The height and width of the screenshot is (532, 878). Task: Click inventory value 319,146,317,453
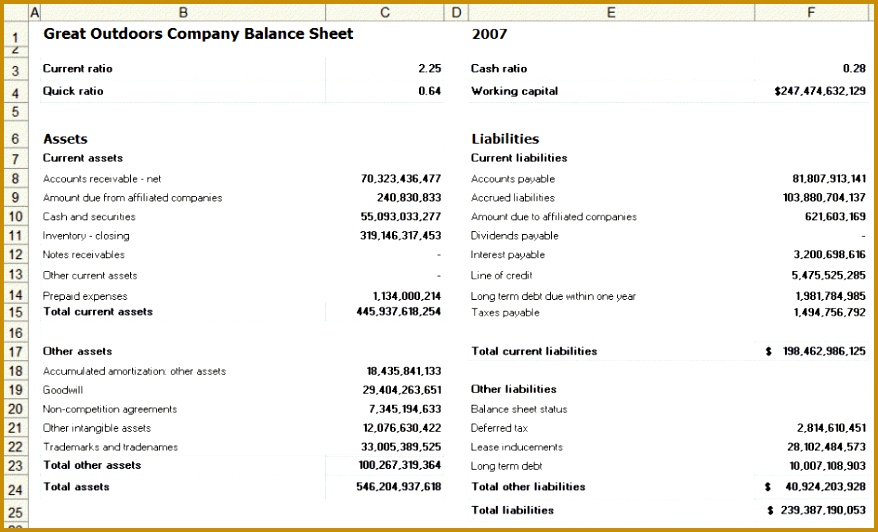coord(400,236)
